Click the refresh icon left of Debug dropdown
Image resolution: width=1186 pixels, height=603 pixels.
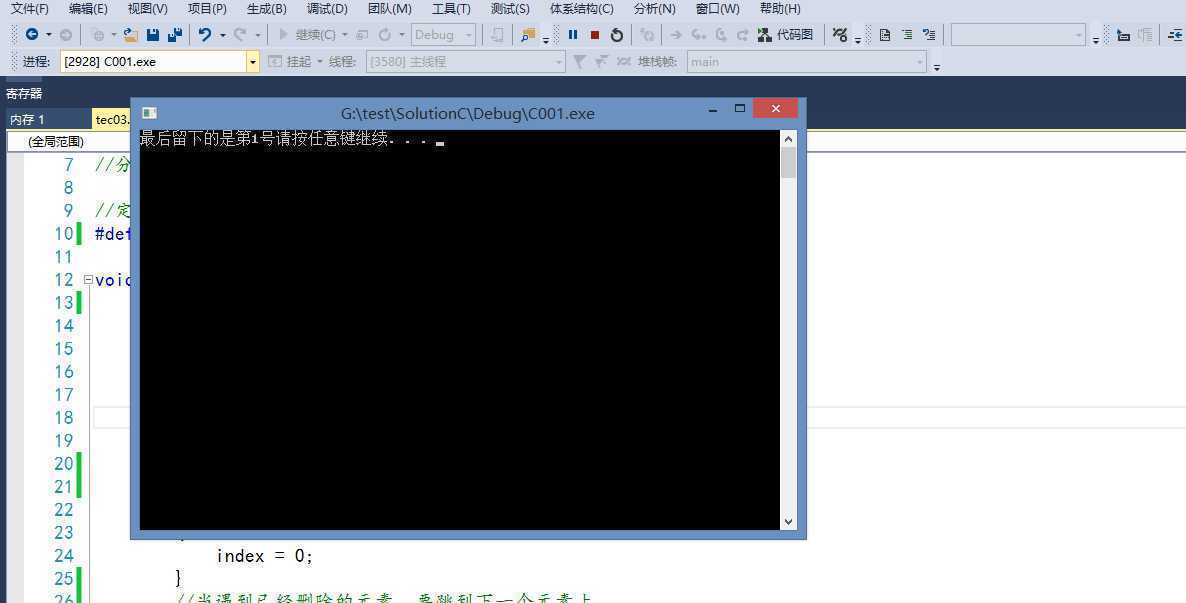(385, 35)
